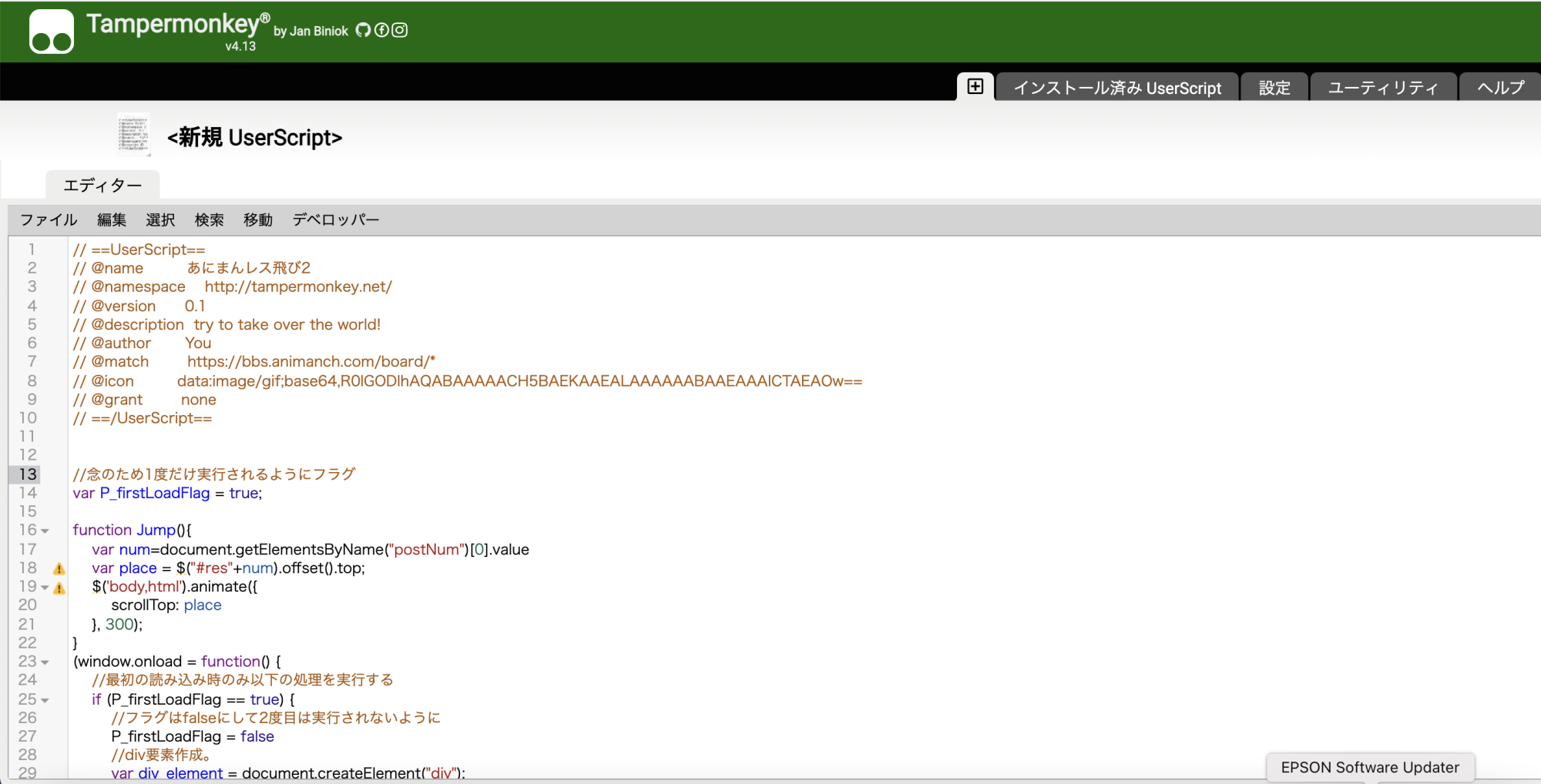Click the 300 duration value on line 21

pyautogui.click(x=119, y=625)
